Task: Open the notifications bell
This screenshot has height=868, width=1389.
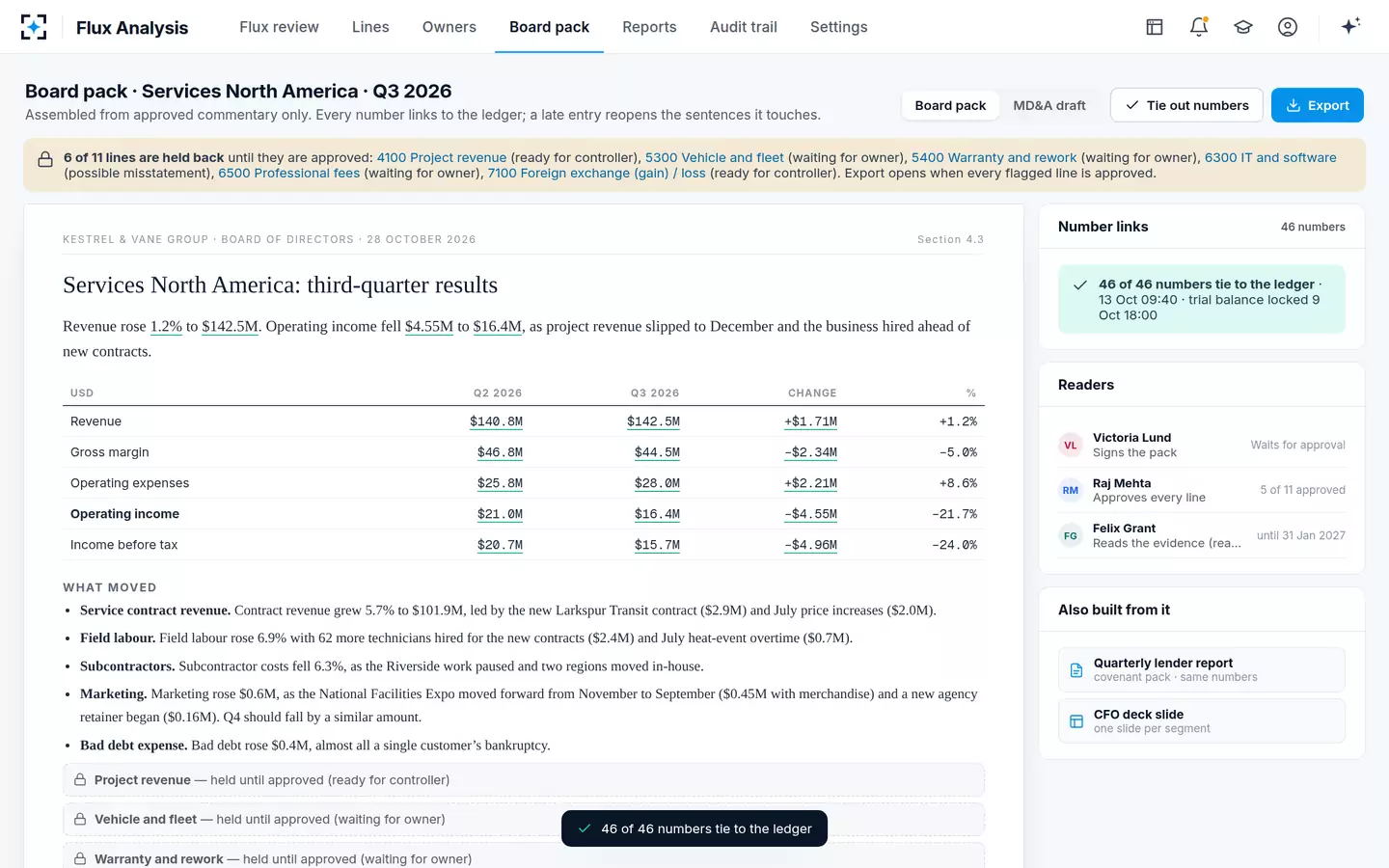Action: [1199, 27]
